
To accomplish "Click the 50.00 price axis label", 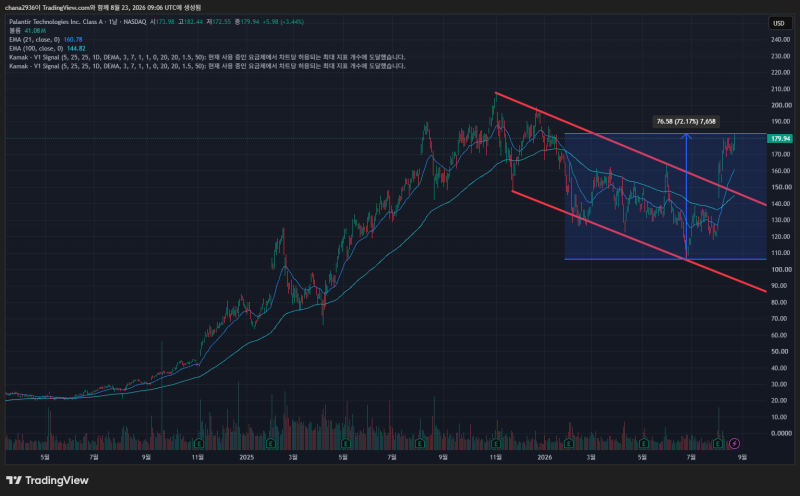I will click(781, 352).
